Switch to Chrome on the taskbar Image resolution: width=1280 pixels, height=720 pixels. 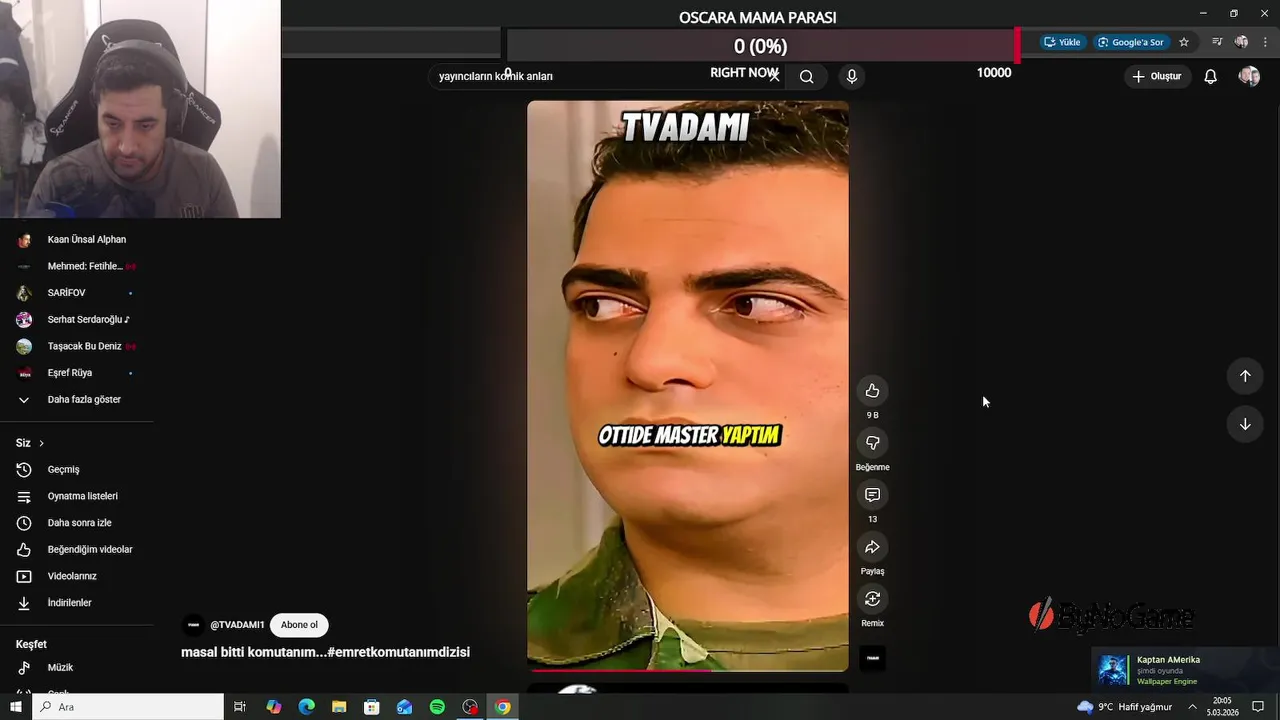coord(503,707)
